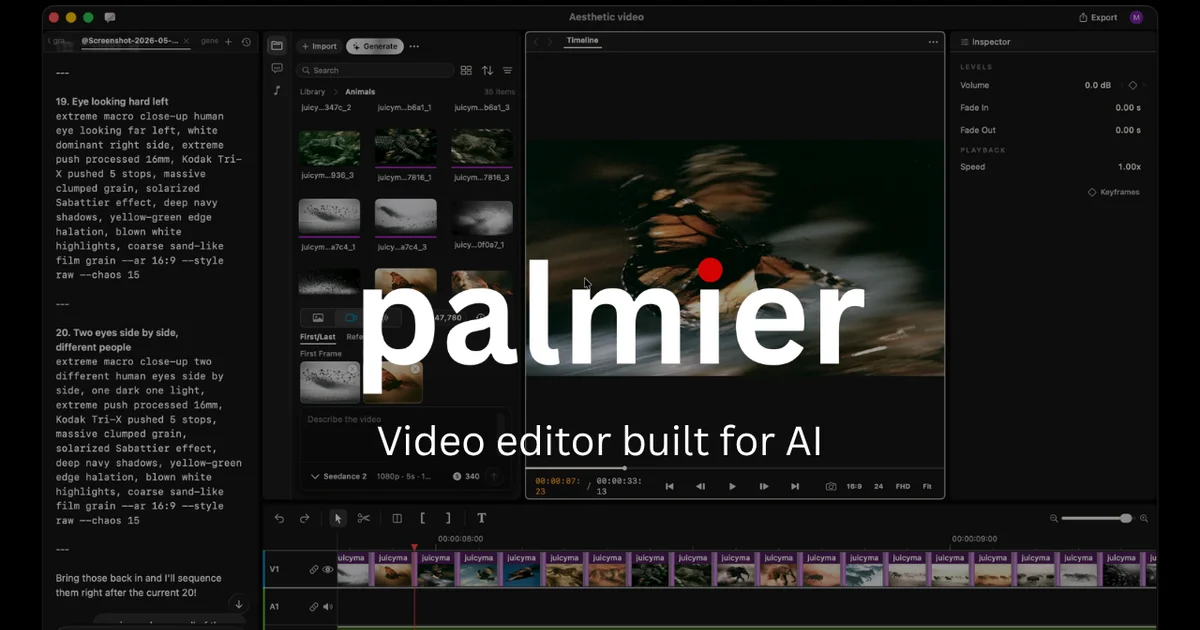The height and width of the screenshot is (630, 1200).
Task: Select video generation mode icon
Action: click(351, 318)
